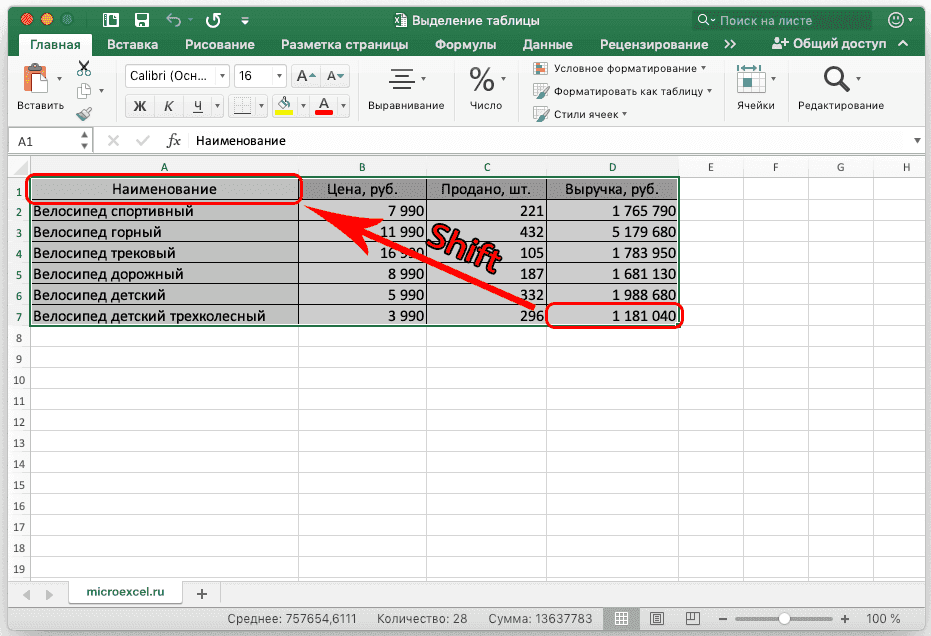Switch to Page Layout view
This screenshot has height=636, width=931.
[x=651, y=619]
